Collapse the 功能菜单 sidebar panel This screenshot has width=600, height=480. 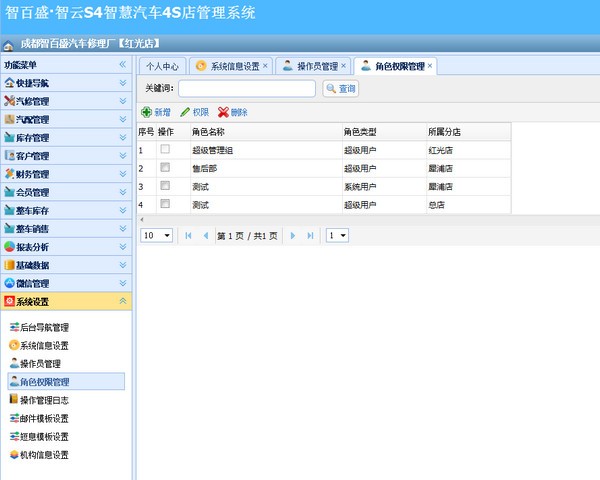pyautogui.click(x=123, y=64)
